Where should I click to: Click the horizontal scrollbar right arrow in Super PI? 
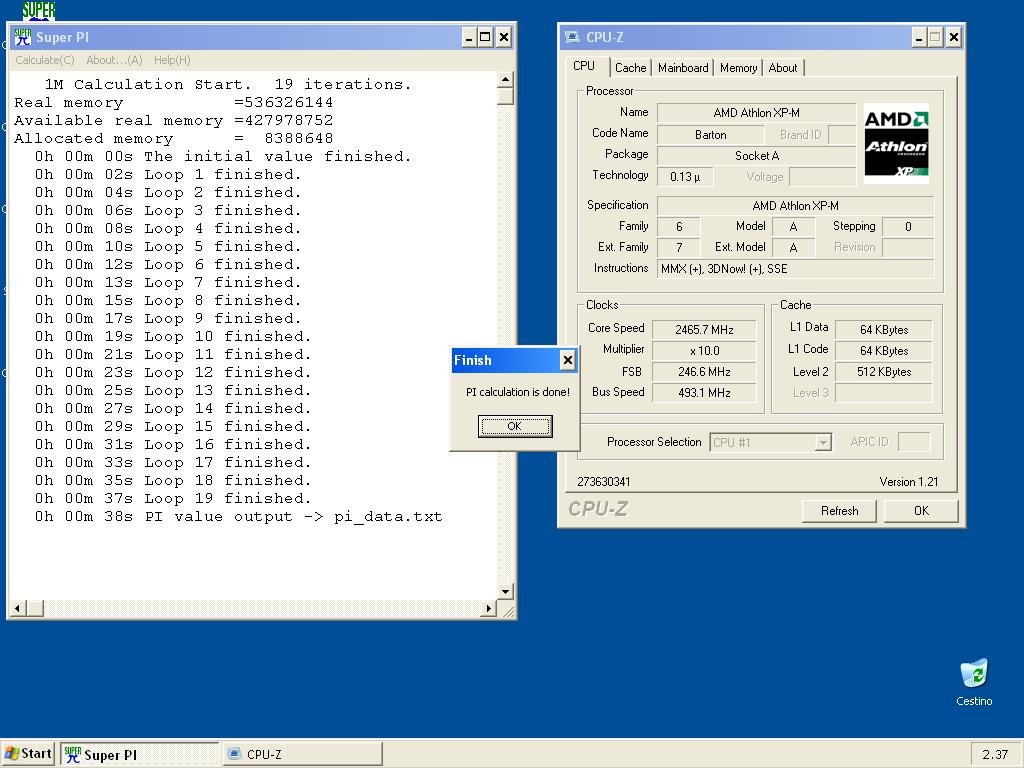click(x=488, y=609)
